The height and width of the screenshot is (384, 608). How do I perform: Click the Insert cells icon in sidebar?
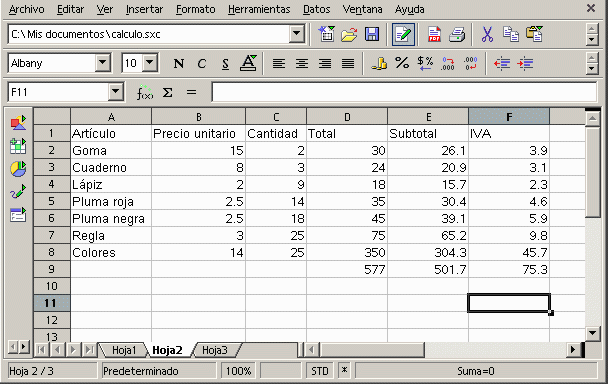pyautogui.click(x=18, y=146)
